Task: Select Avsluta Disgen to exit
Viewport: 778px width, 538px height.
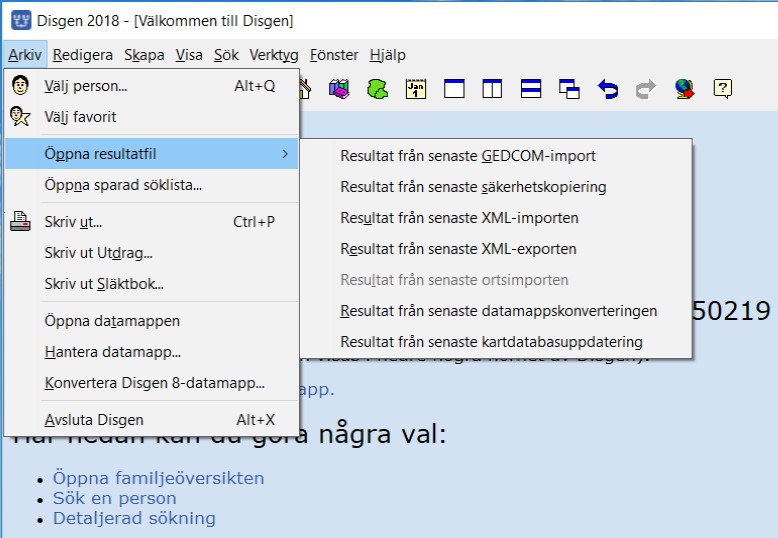Action: point(152,419)
